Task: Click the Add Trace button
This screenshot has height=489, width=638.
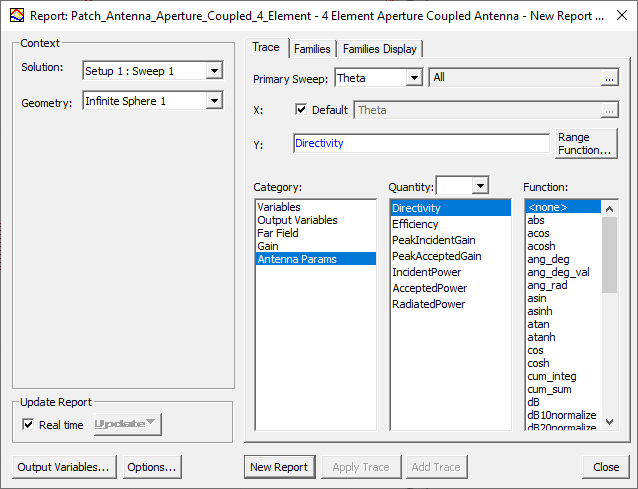Action: (x=436, y=467)
